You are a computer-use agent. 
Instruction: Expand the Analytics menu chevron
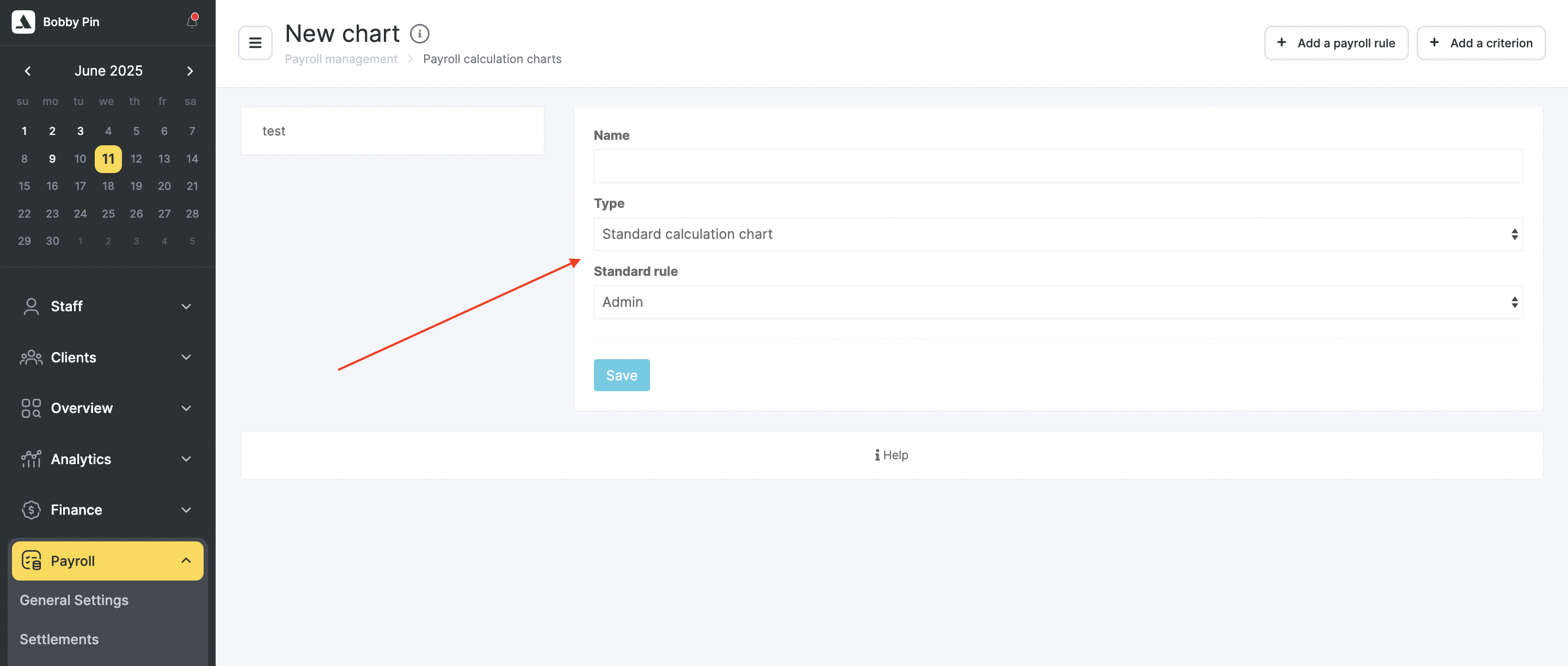click(186, 459)
